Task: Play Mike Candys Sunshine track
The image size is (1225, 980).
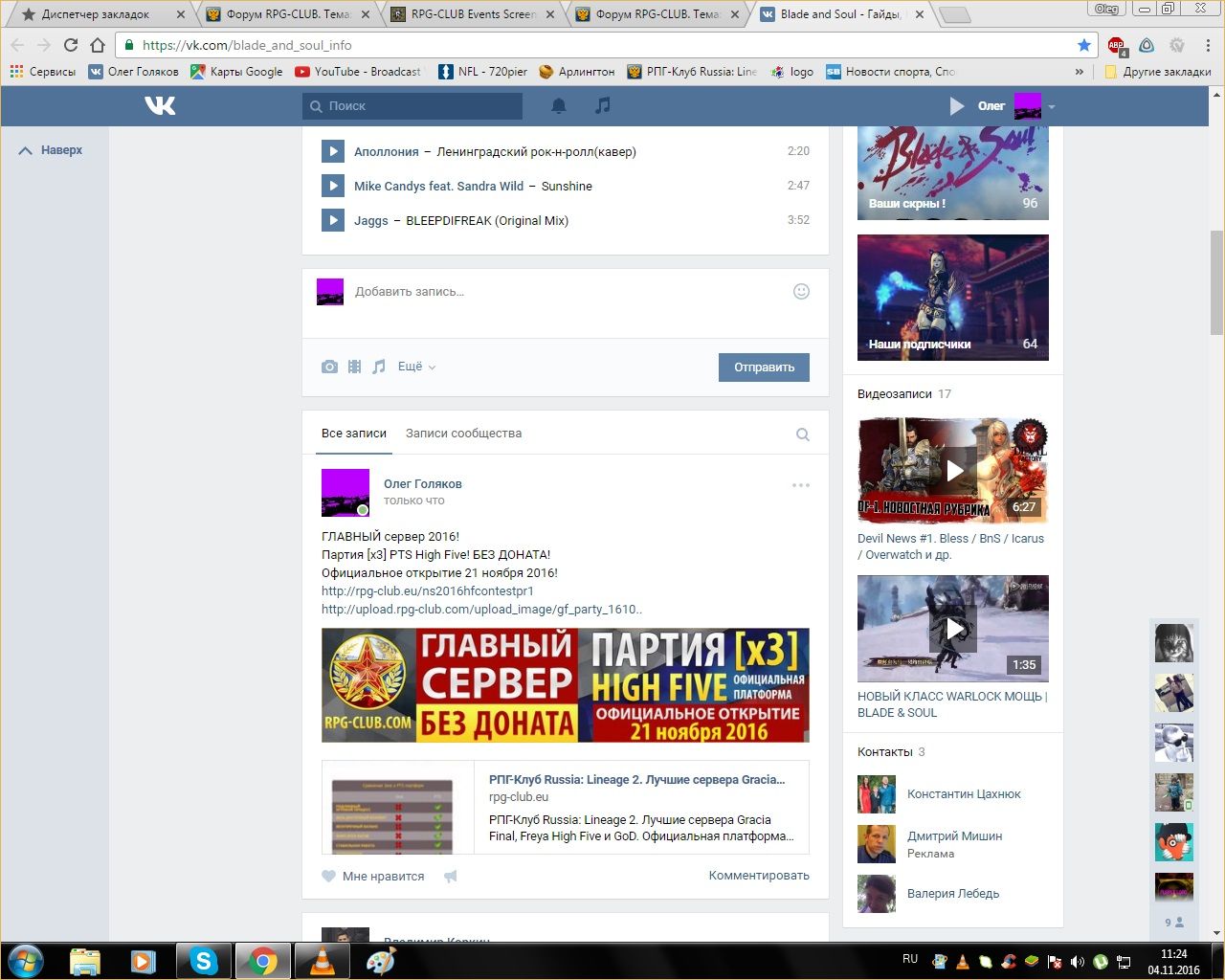Action: (x=332, y=186)
